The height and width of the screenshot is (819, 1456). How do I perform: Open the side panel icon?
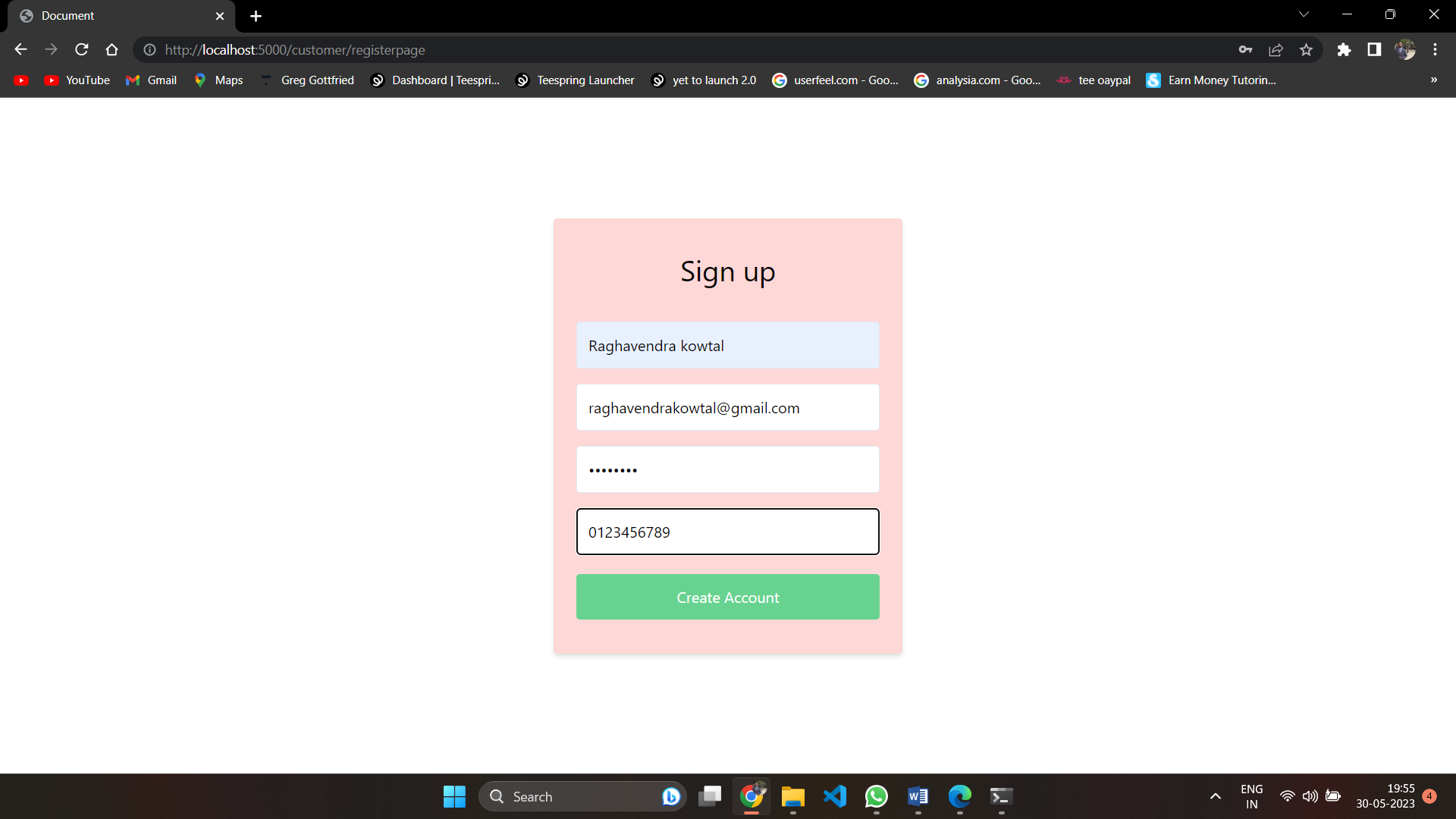pos(1374,49)
